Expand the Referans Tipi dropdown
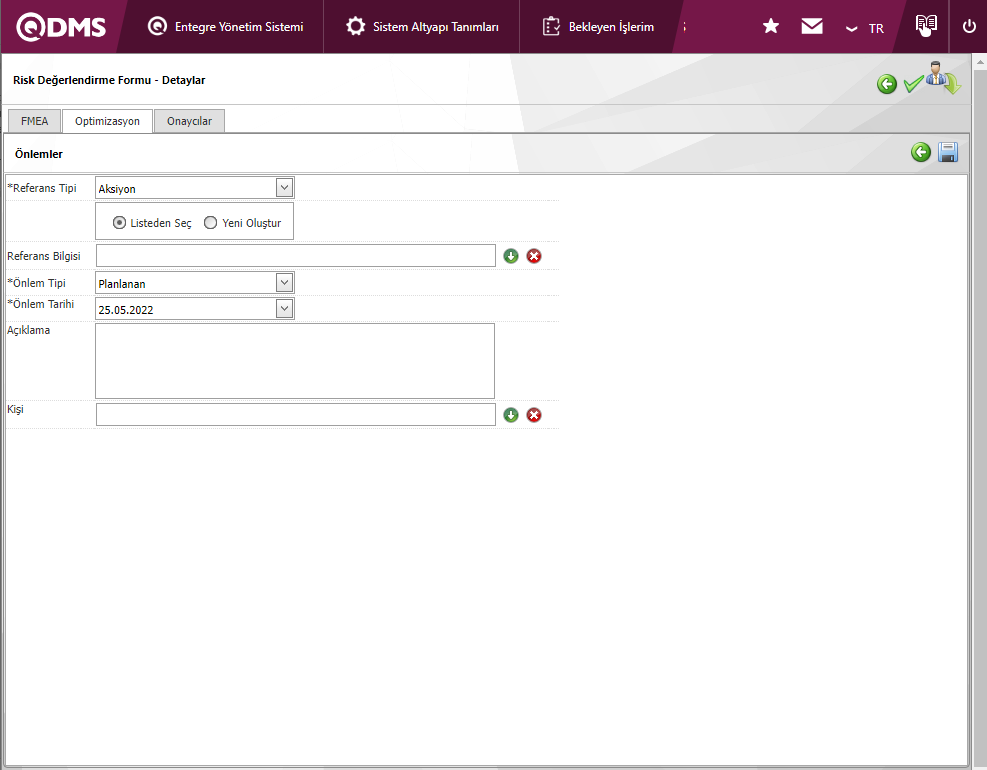This screenshot has width=987, height=770. (x=284, y=188)
